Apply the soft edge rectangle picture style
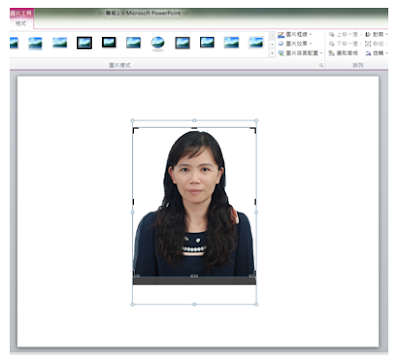The height and width of the screenshot is (361, 400). pos(60,43)
